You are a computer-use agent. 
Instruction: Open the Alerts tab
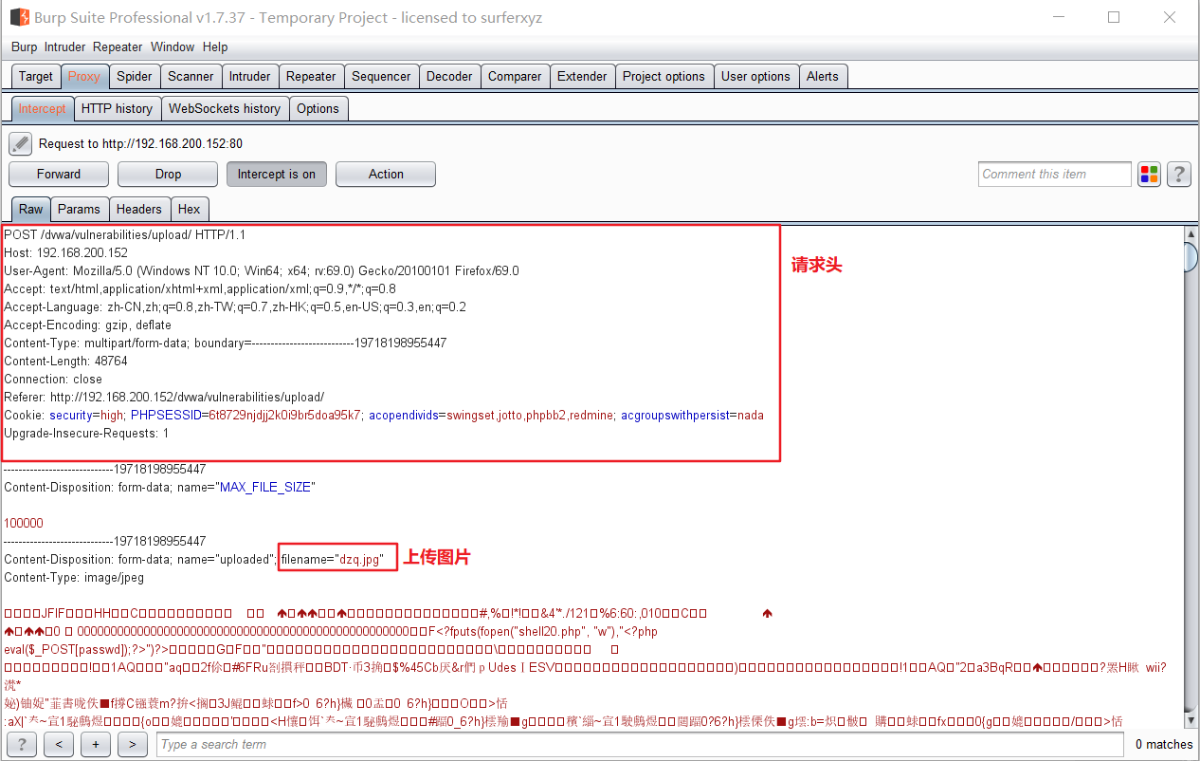point(823,76)
